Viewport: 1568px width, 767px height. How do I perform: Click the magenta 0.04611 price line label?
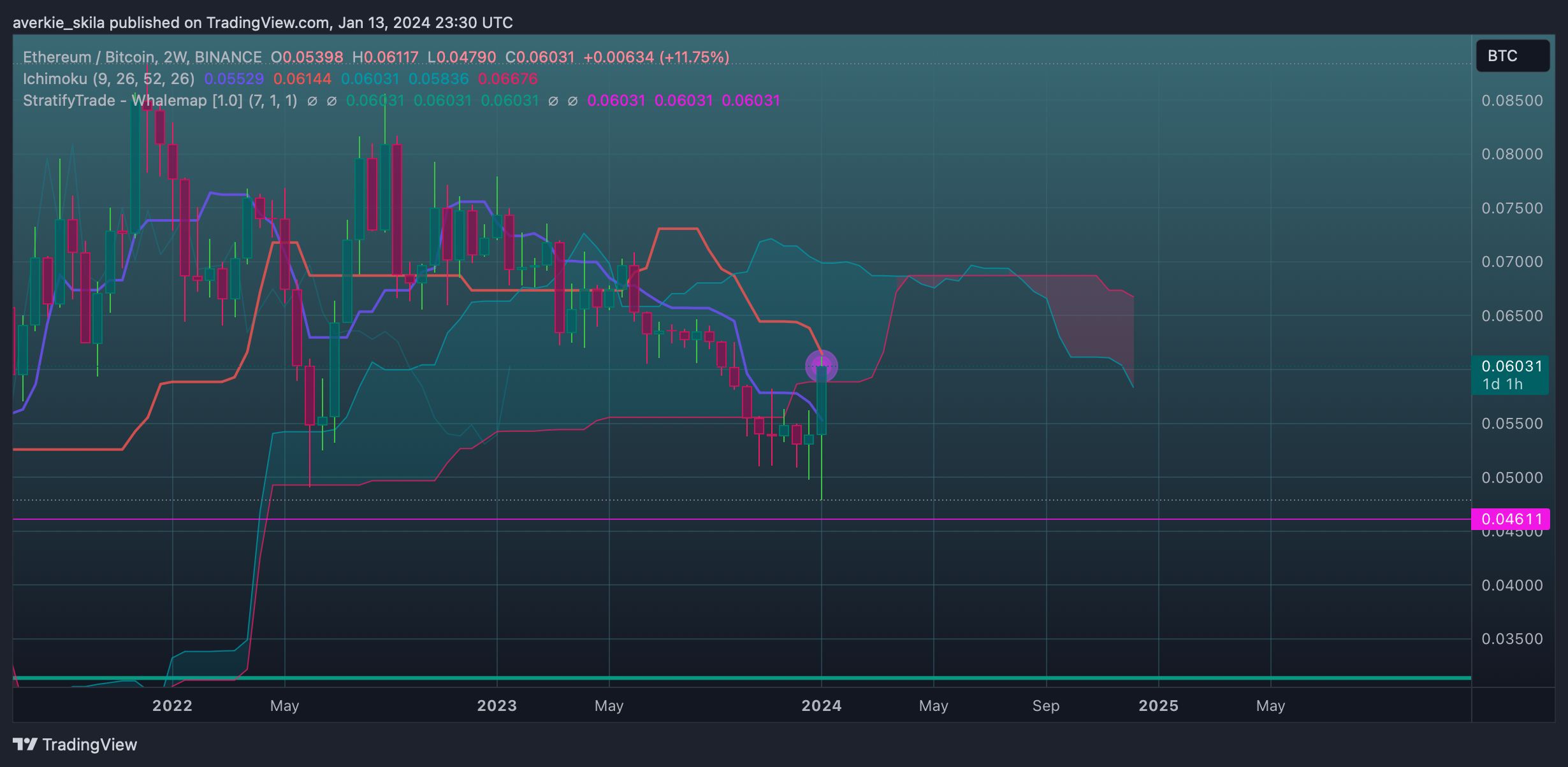(1510, 519)
